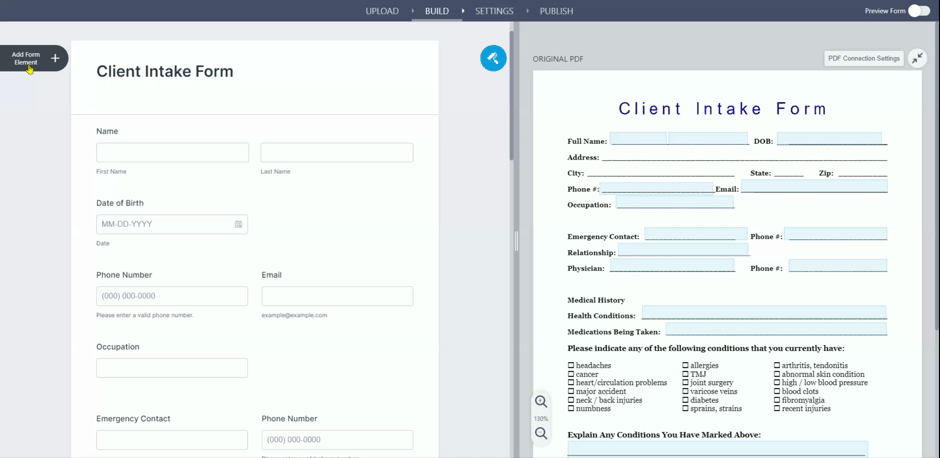This screenshot has height=458, width=940.
Task: Collapse the original PDF panel icon
Action: 918,58
